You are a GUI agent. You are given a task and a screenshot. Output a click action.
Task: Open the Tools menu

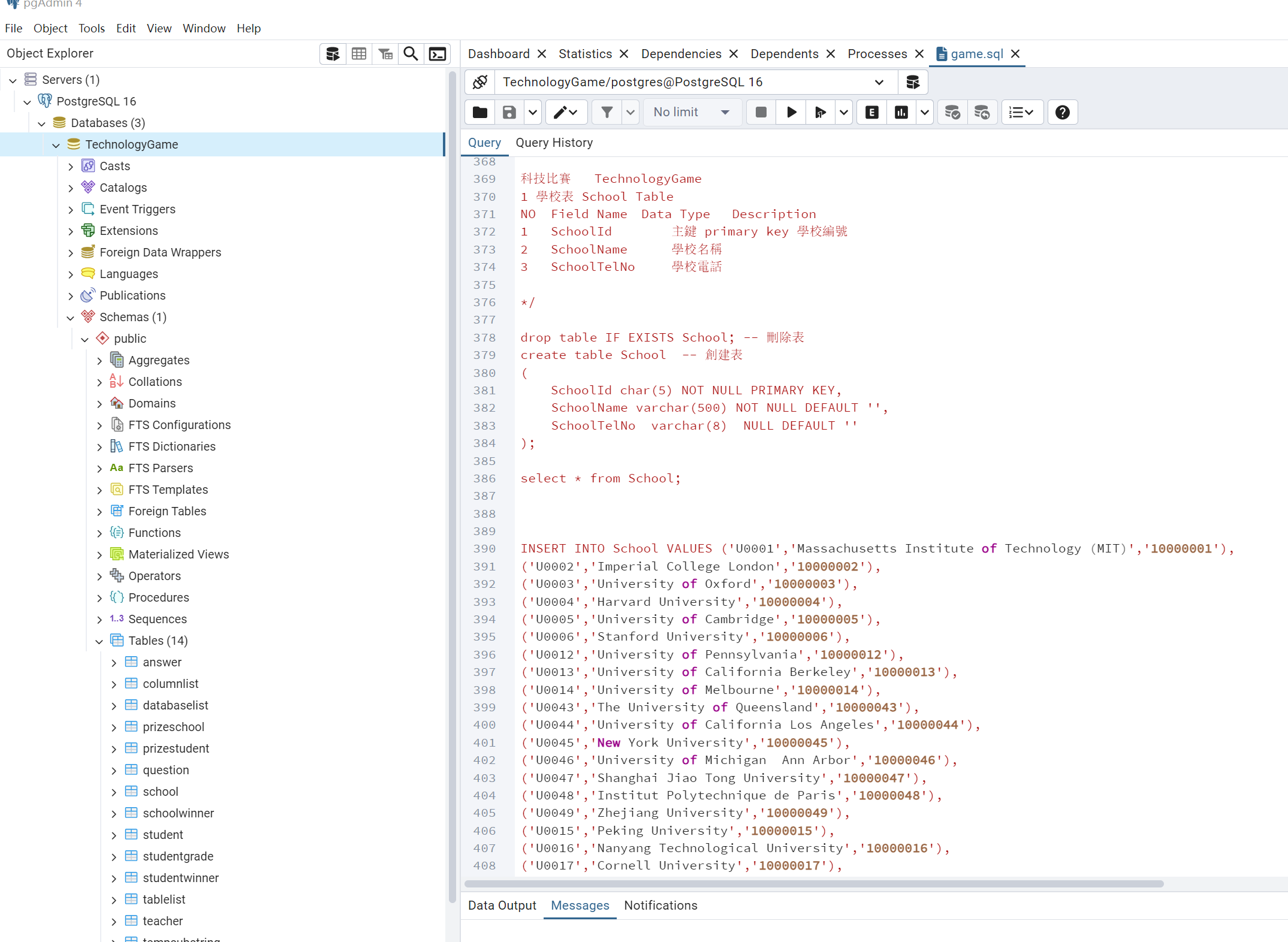[91, 28]
